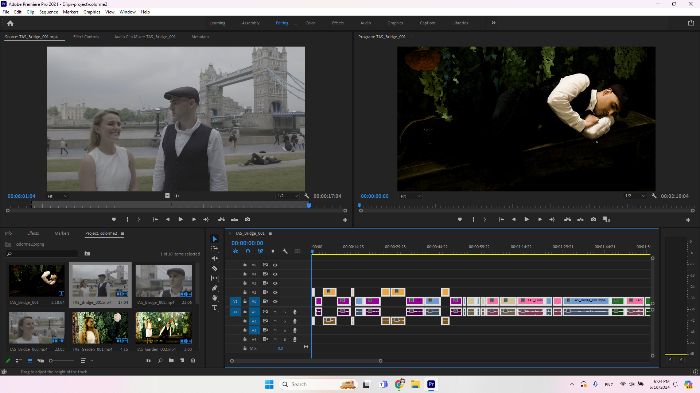Viewport: 700px width, 393px height.
Task: Open the File menu
Action: pos(6,12)
